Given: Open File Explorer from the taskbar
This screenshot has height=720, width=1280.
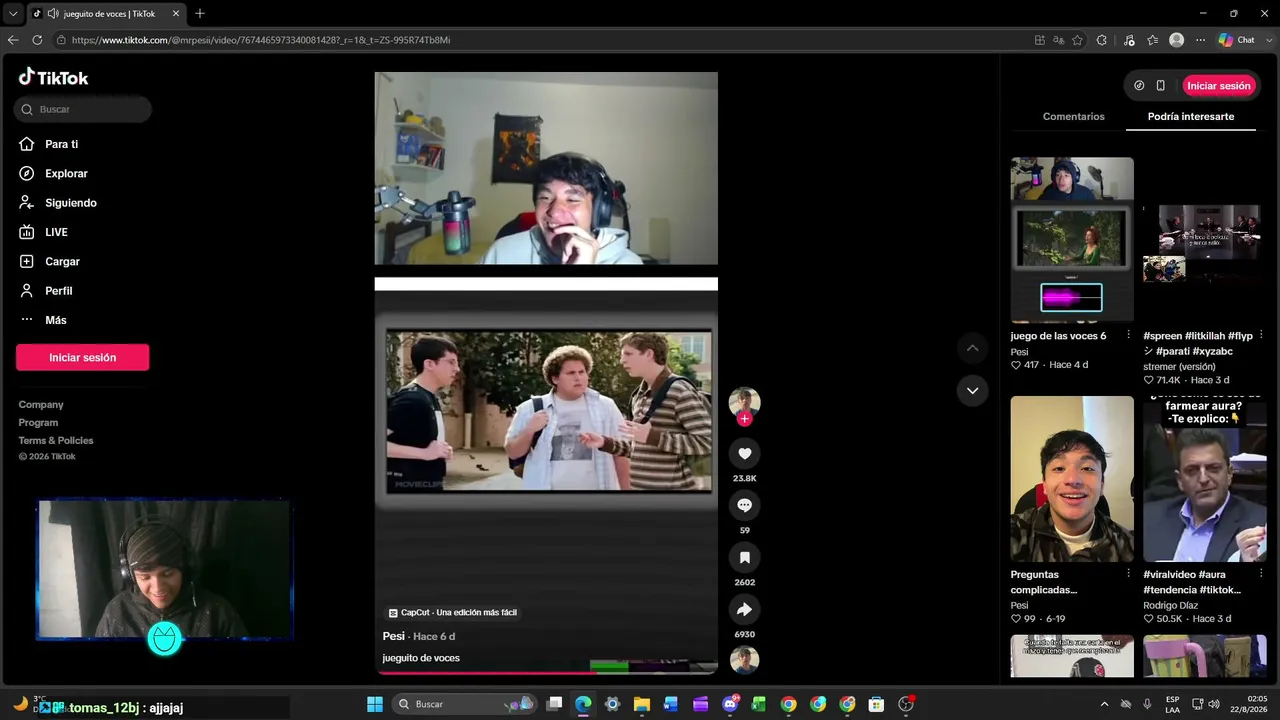Looking at the screenshot, I should (641, 704).
